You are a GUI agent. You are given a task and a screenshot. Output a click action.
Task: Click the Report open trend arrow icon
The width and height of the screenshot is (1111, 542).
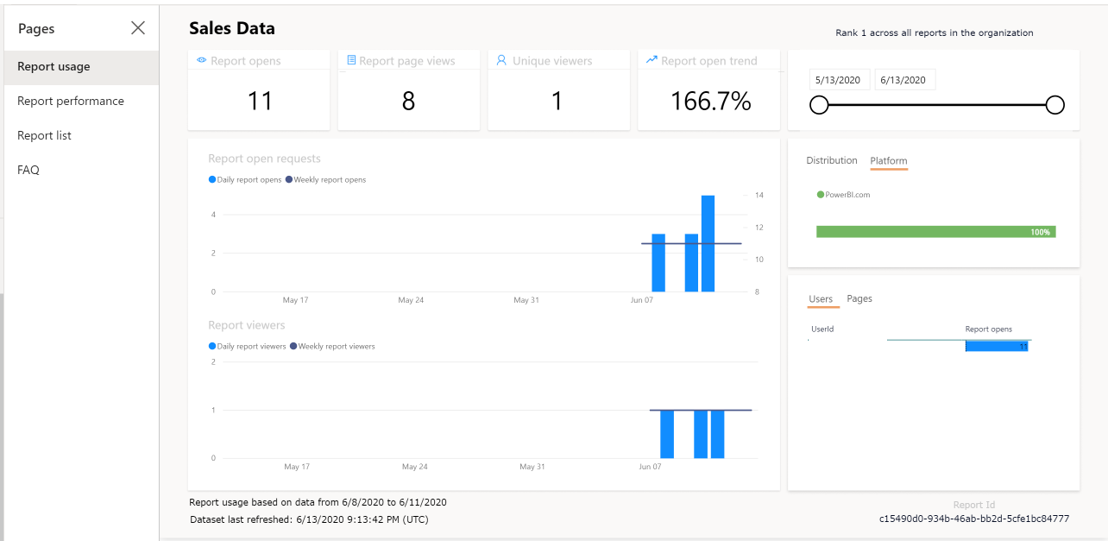tap(652, 60)
